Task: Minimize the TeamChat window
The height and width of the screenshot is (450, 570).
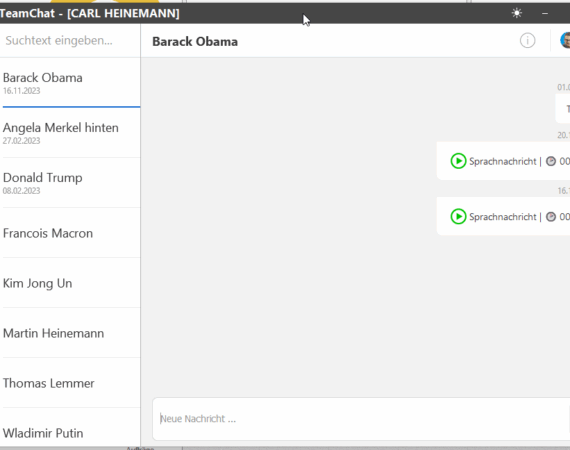Action: (545, 13)
